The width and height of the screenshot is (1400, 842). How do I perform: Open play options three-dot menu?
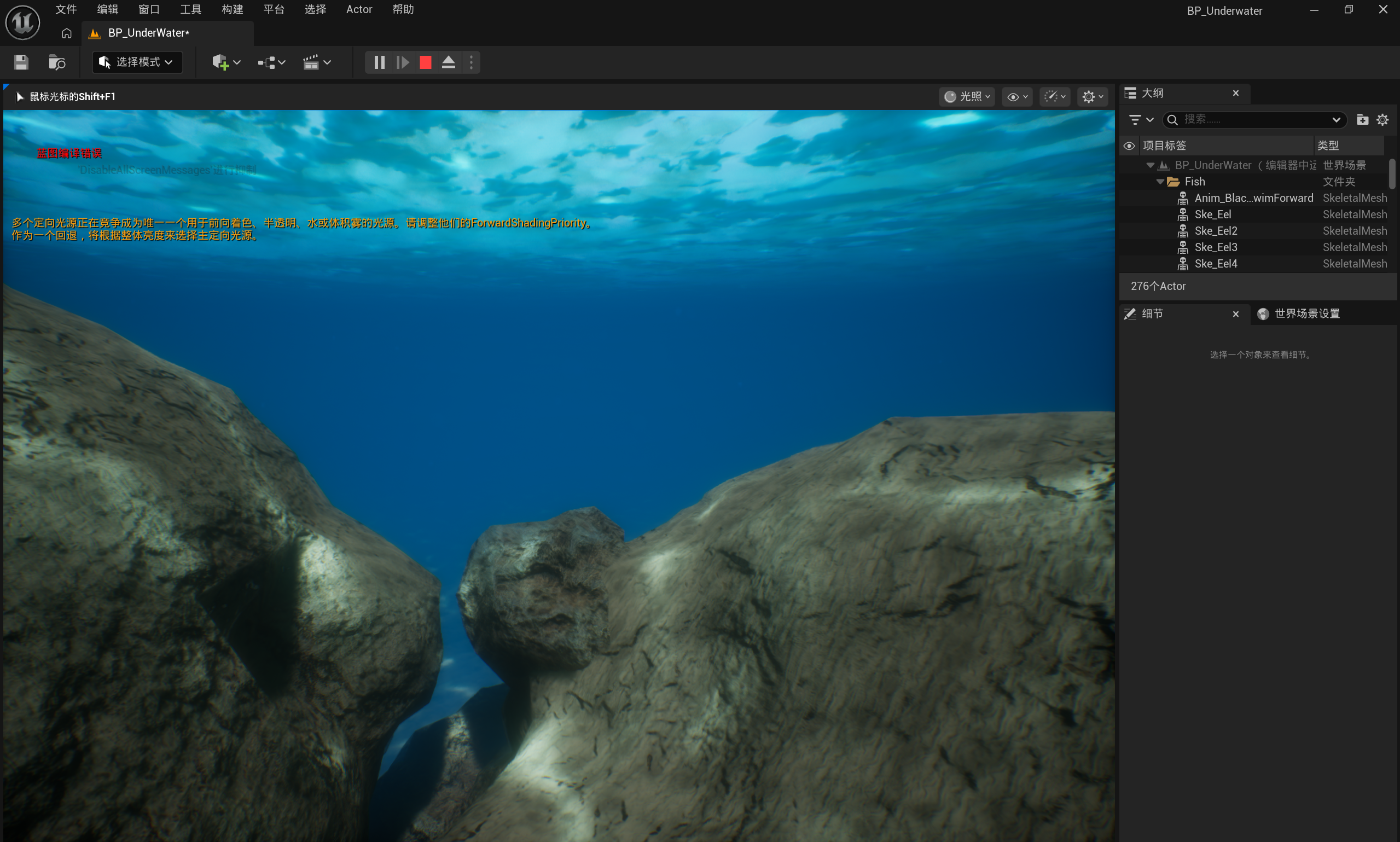(472, 62)
